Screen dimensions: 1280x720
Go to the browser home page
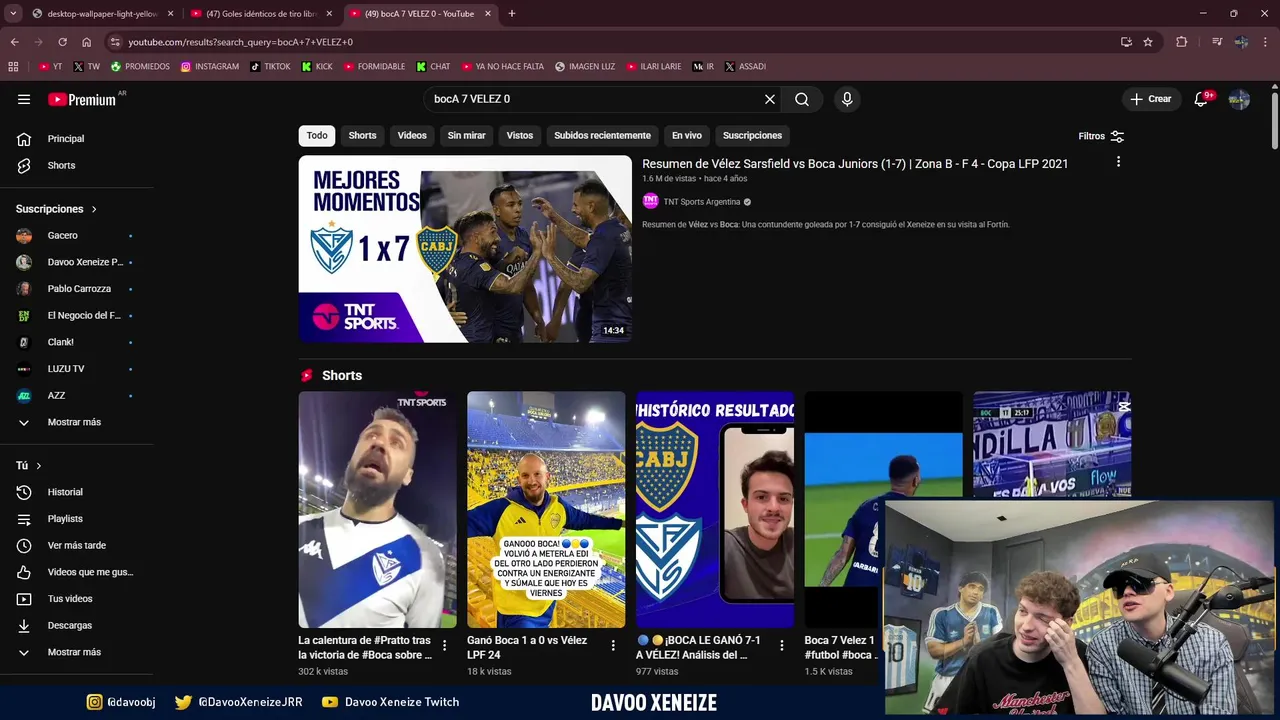86,42
